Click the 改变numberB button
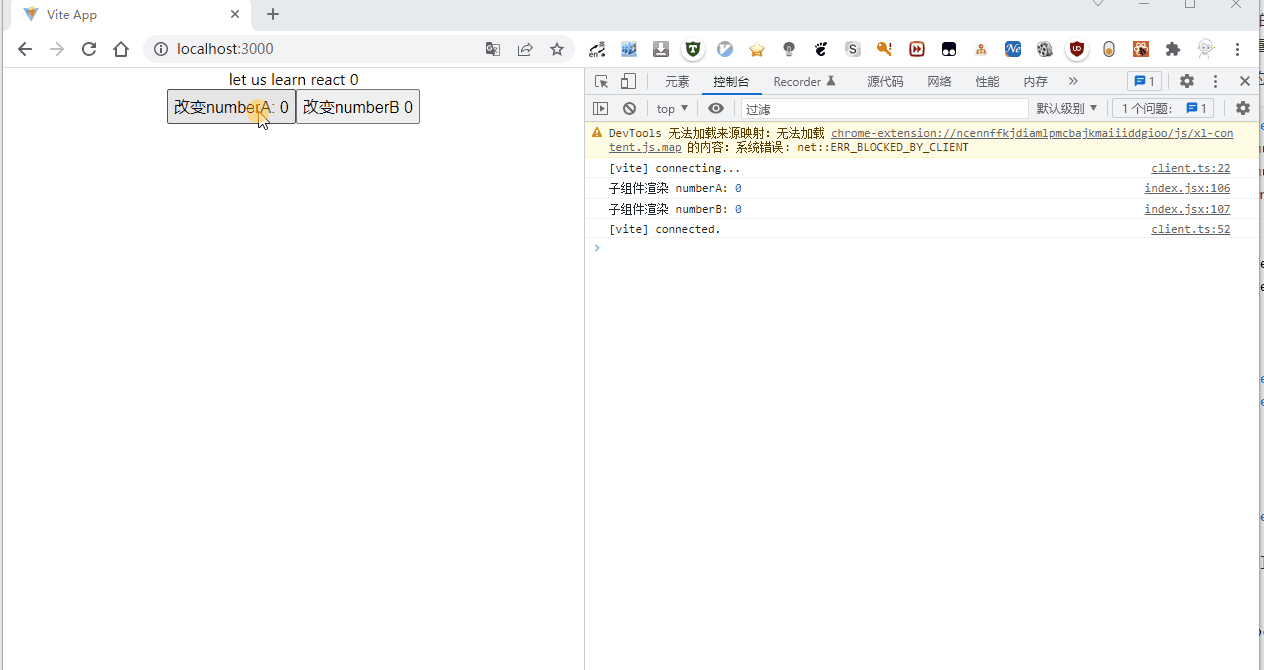This screenshot has width=1264, height=670. [x=358, y=107]
